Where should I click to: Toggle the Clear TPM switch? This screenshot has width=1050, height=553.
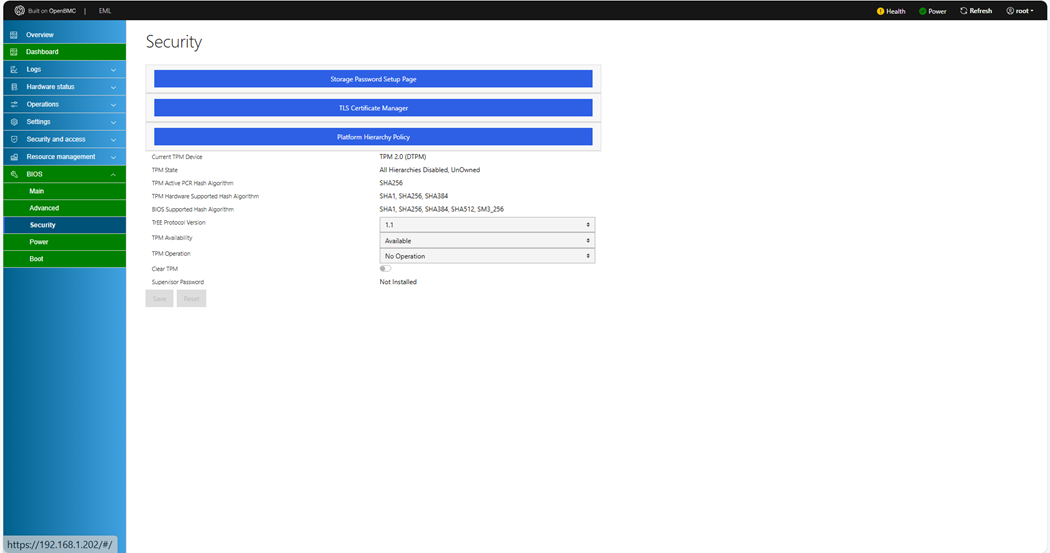pos(385,269)
